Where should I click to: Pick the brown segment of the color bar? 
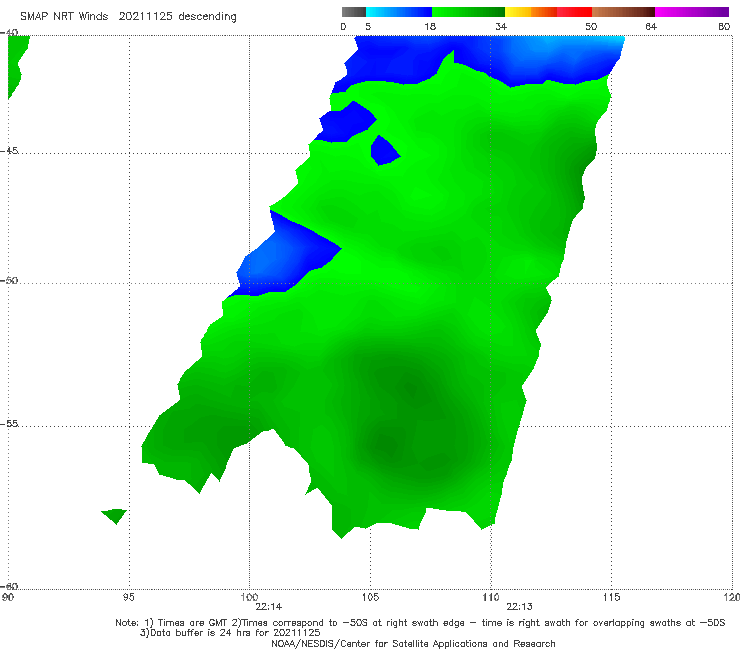click(x=623, y=12)
